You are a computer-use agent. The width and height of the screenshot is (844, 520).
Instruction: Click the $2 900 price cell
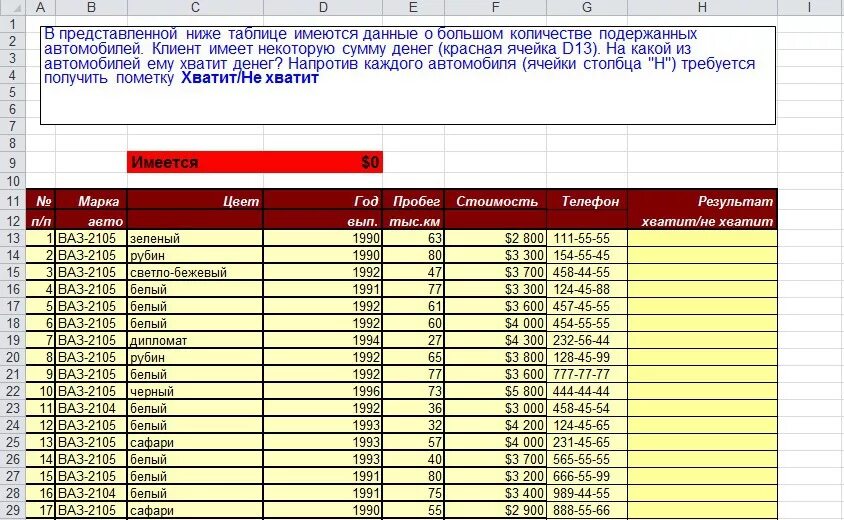point(495,510)
